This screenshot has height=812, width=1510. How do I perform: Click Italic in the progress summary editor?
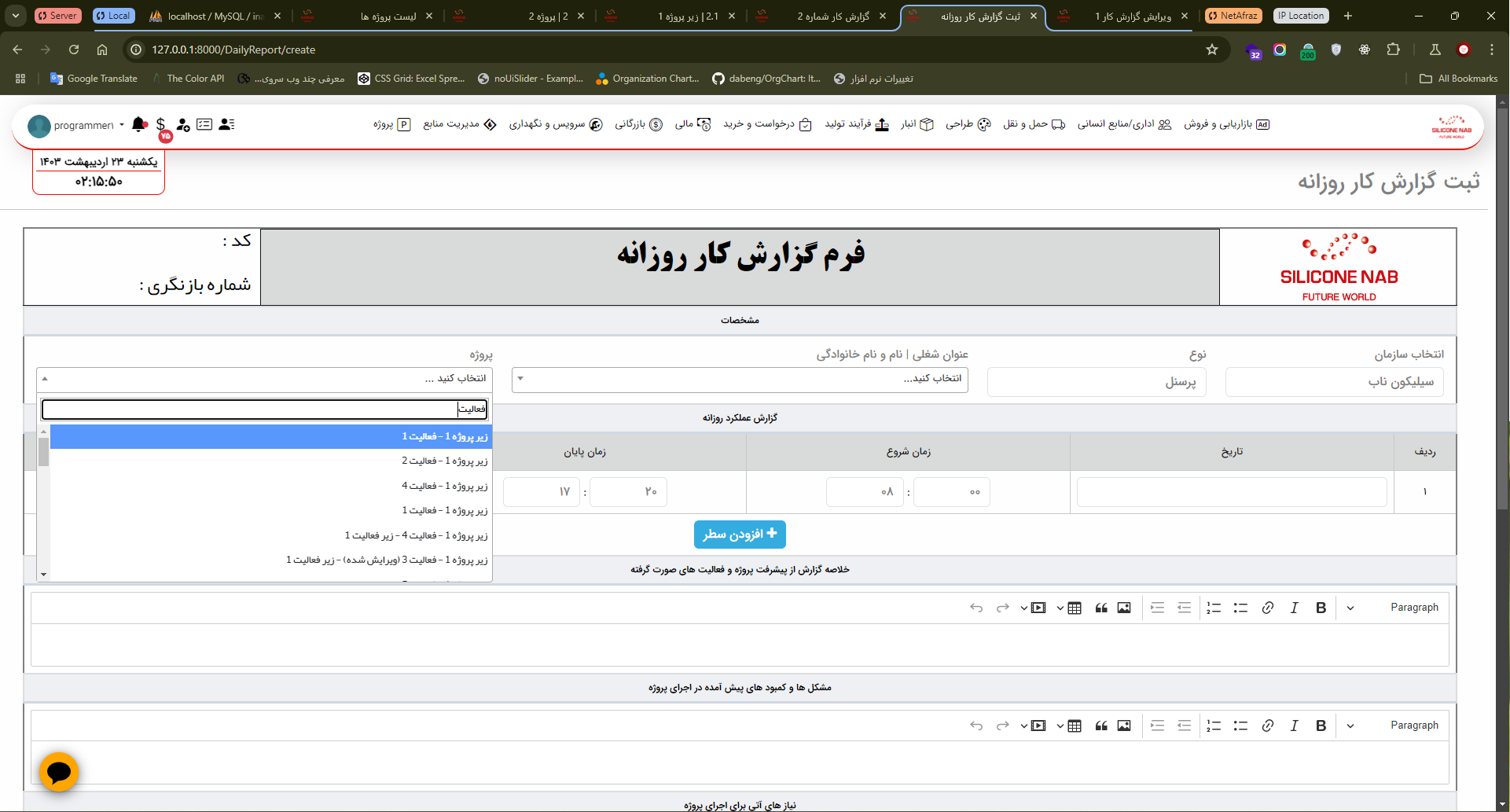pos(1294,608)
